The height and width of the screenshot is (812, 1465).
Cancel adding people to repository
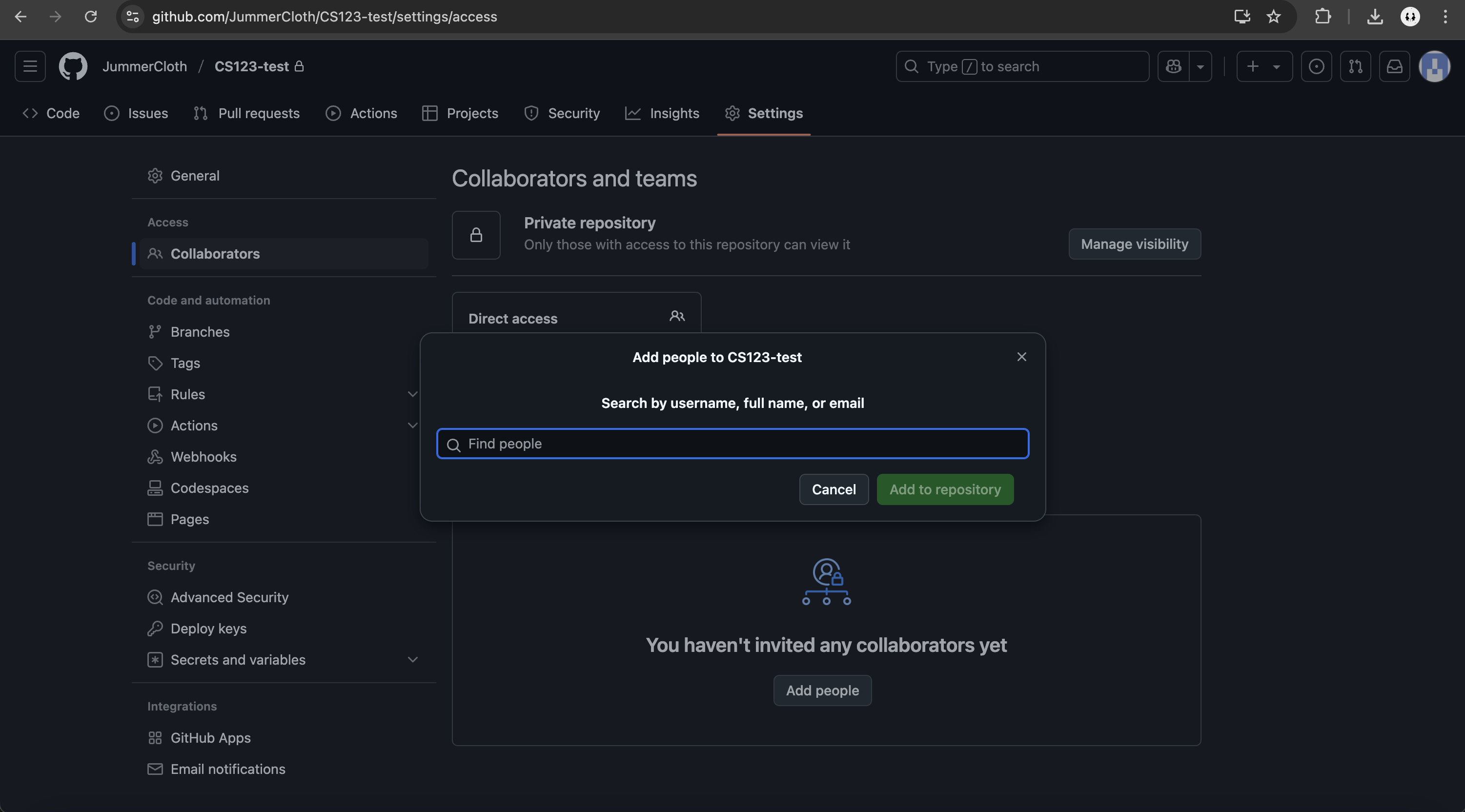[x=834, y=489]
